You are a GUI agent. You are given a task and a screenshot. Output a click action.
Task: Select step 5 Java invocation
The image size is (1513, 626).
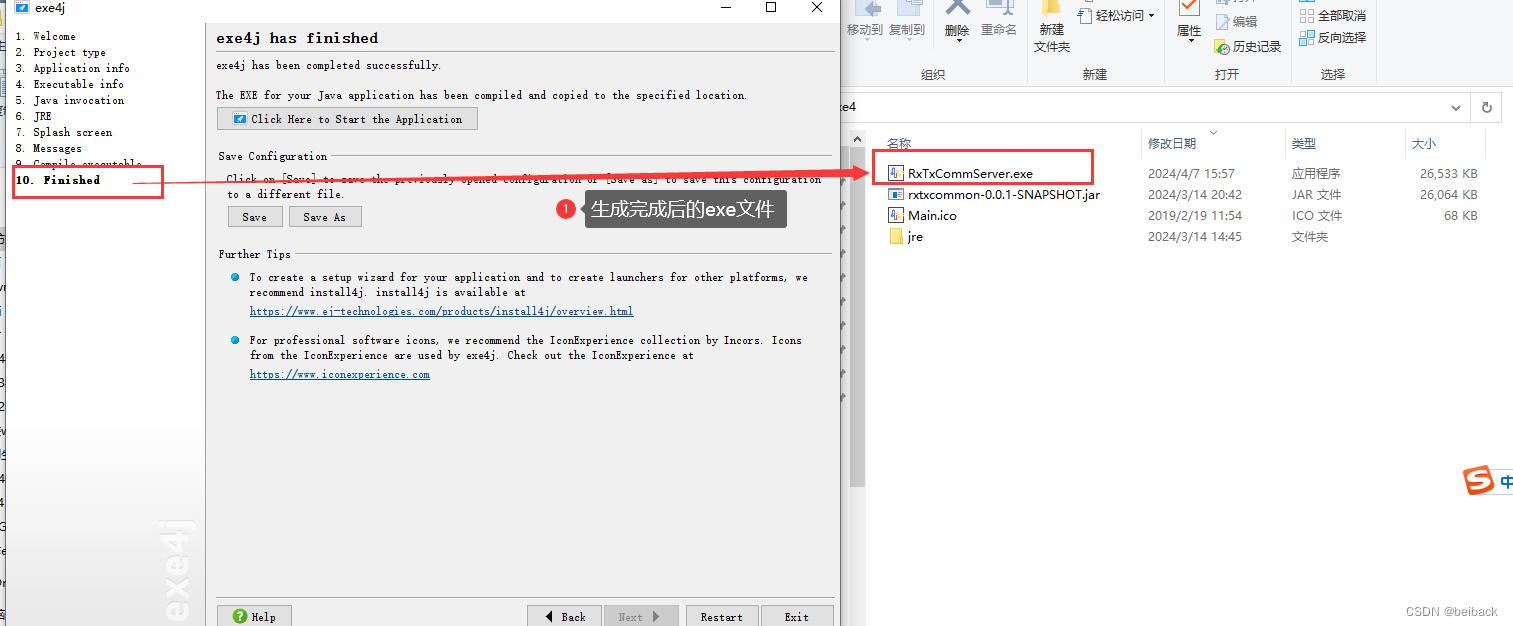pos(69,100)
